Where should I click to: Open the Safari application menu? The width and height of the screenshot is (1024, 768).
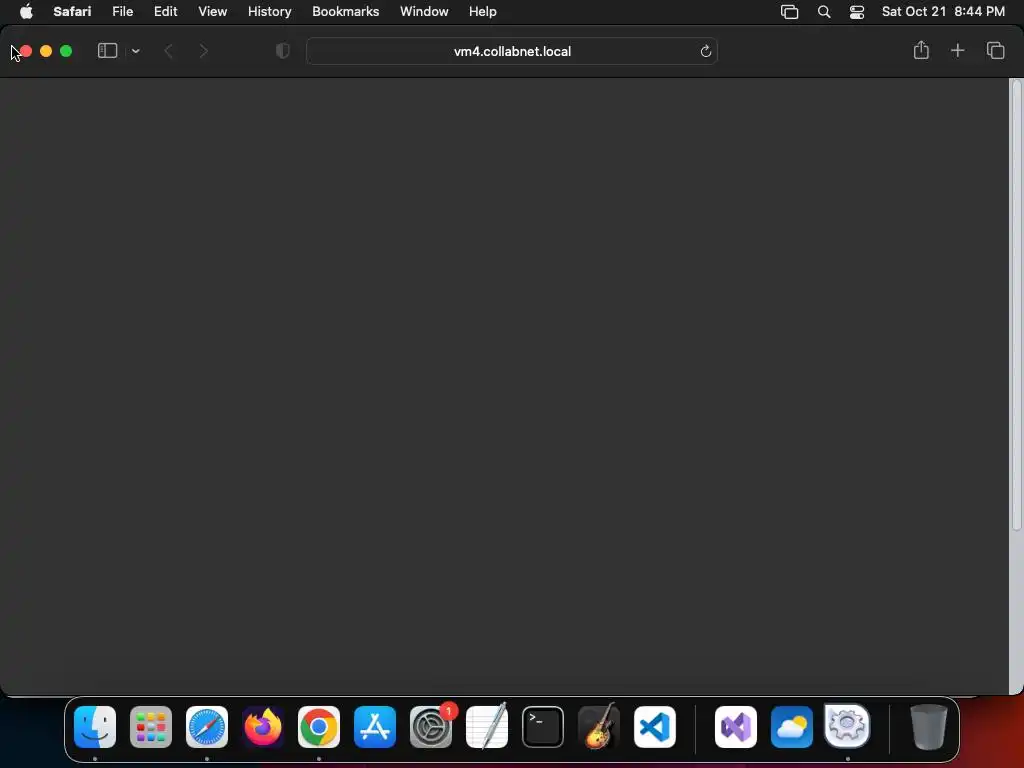coord(72,12)
